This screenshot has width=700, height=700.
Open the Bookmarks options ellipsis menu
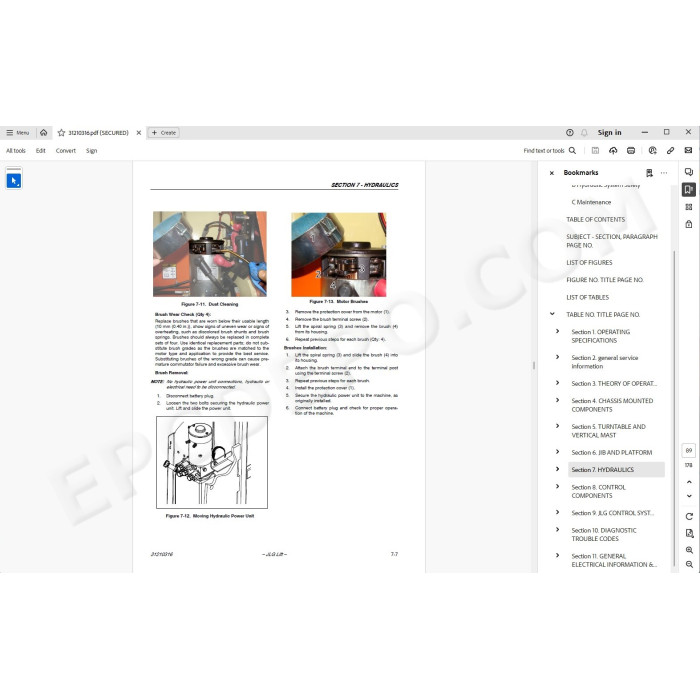click(x=664, y=173)
